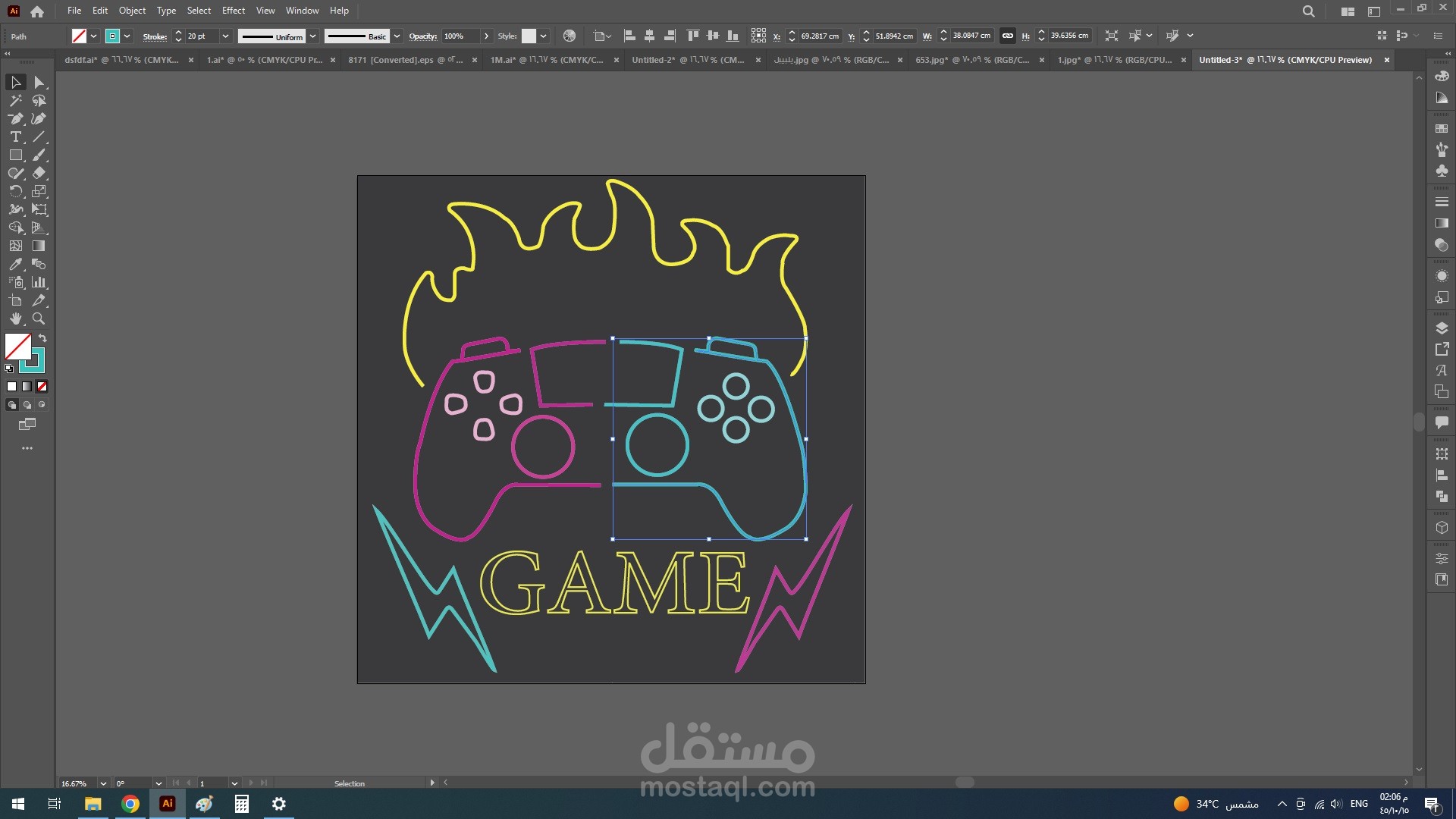Image resolution: width=1456 pixels, height=819 pixels.
Task: Open the Effect menu
Action: (x=233, y=11)
